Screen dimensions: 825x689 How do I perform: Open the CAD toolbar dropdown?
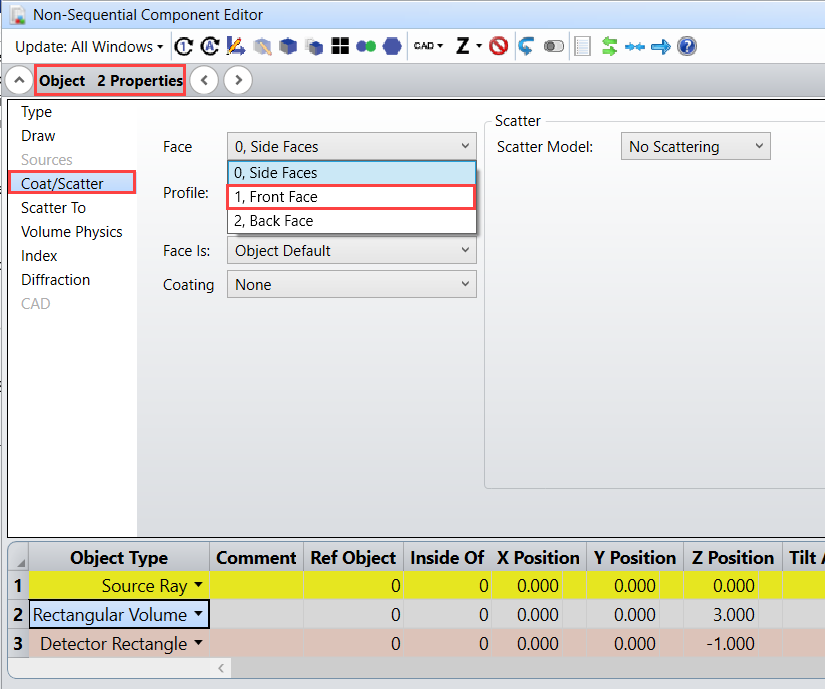(428, 46)
